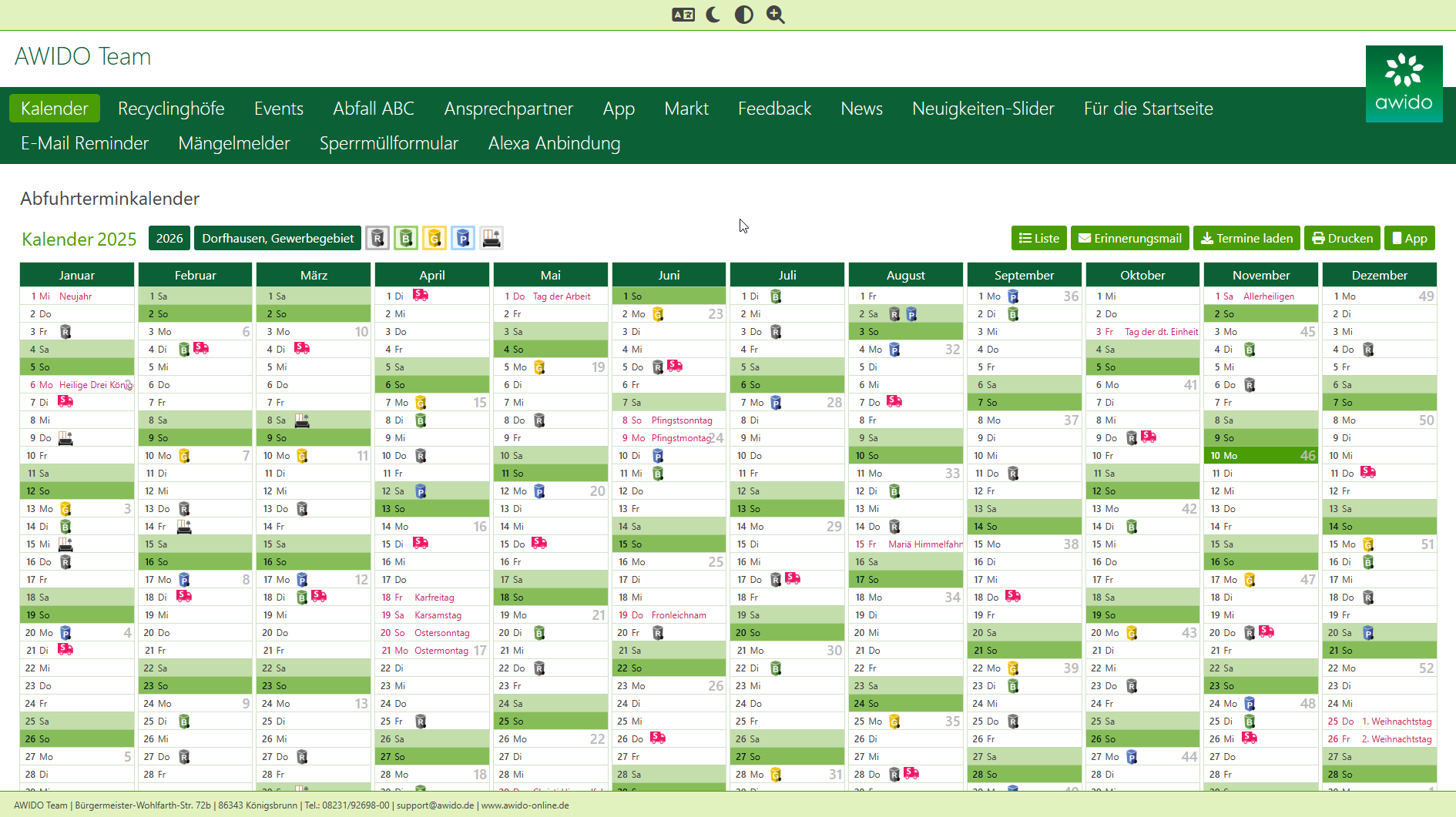Toggle the grey R residual waste bin filter
The height and width of the screenshot is (817, 1456).
coord(377,238)
